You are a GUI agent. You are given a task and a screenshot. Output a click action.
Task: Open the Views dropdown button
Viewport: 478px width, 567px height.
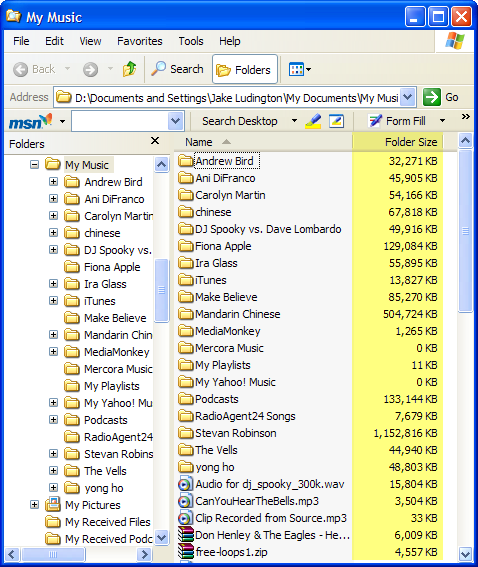click(300, 69)
